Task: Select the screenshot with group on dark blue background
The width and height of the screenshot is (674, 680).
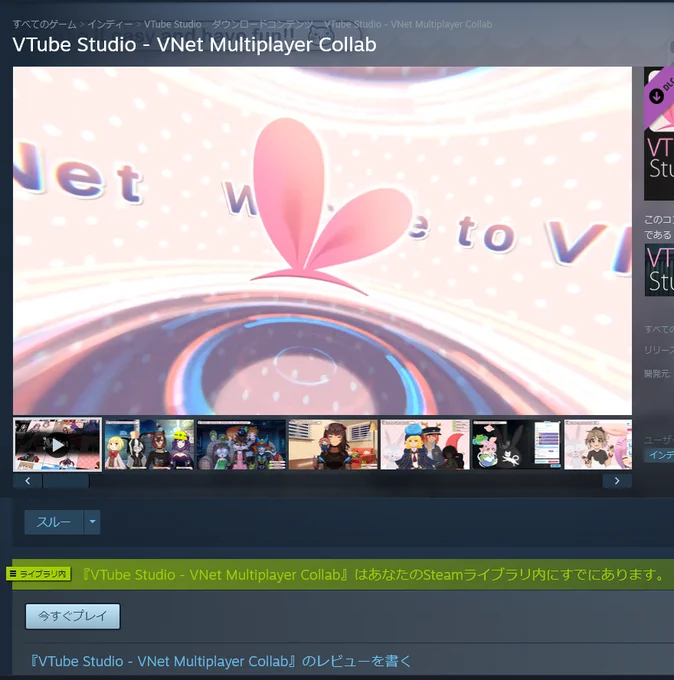Action: (242, 445)
